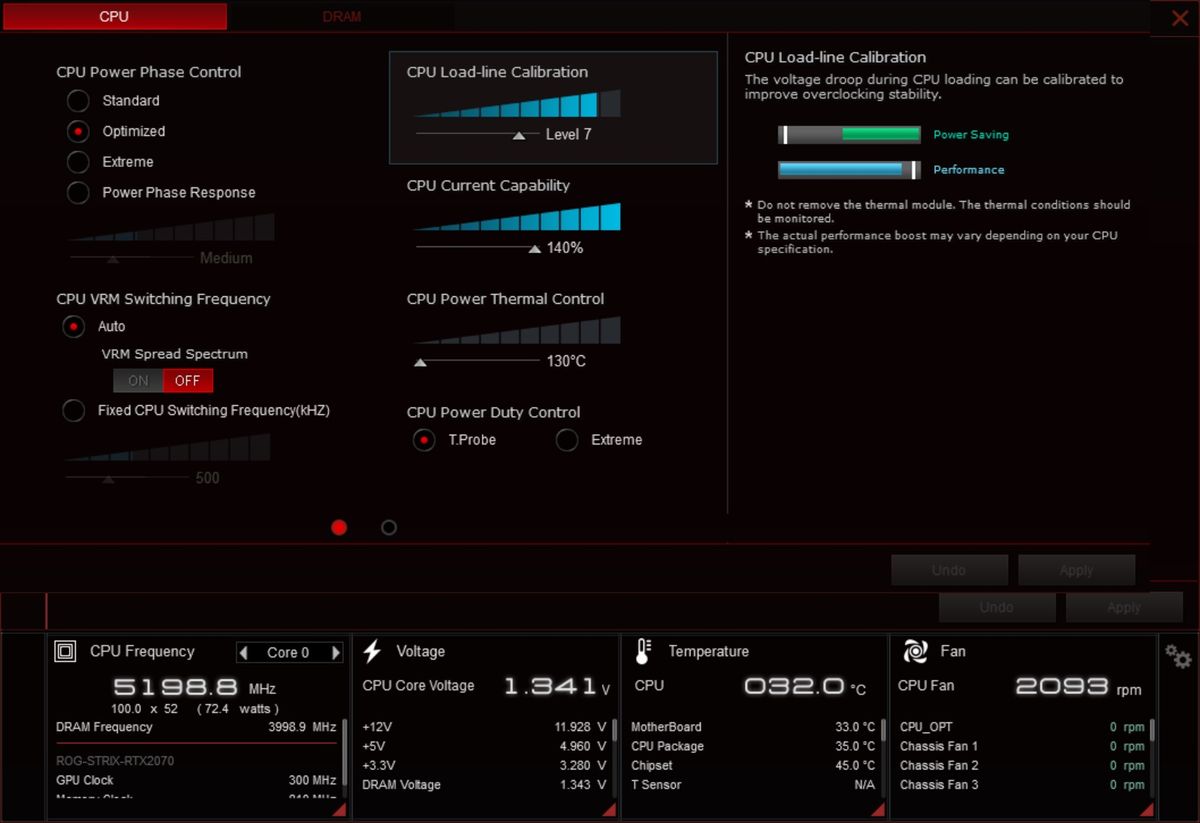Click the lower Apply button

[x=1124, y=607]
